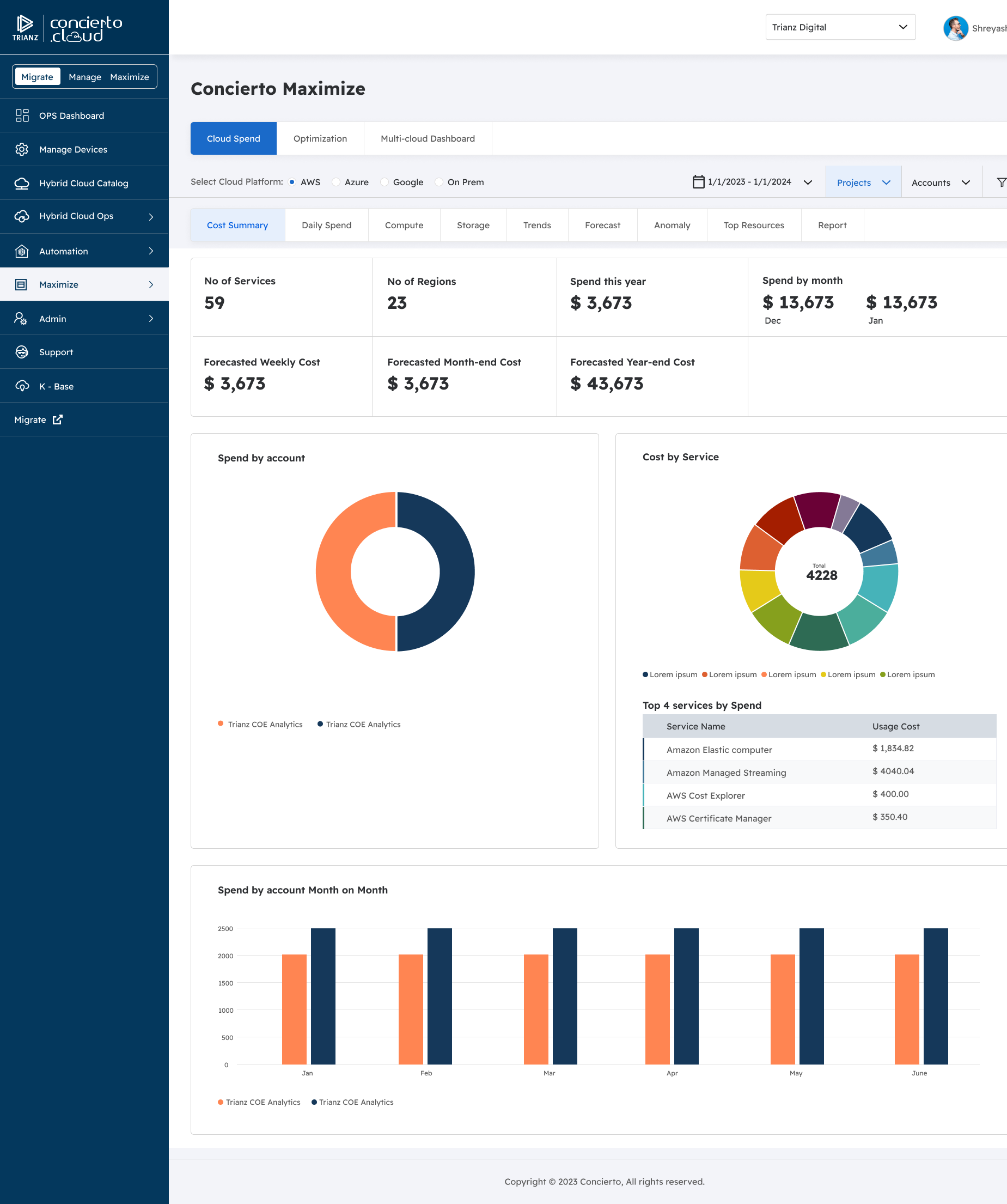Go to the K - Base knowledge section

pos(57,386)
